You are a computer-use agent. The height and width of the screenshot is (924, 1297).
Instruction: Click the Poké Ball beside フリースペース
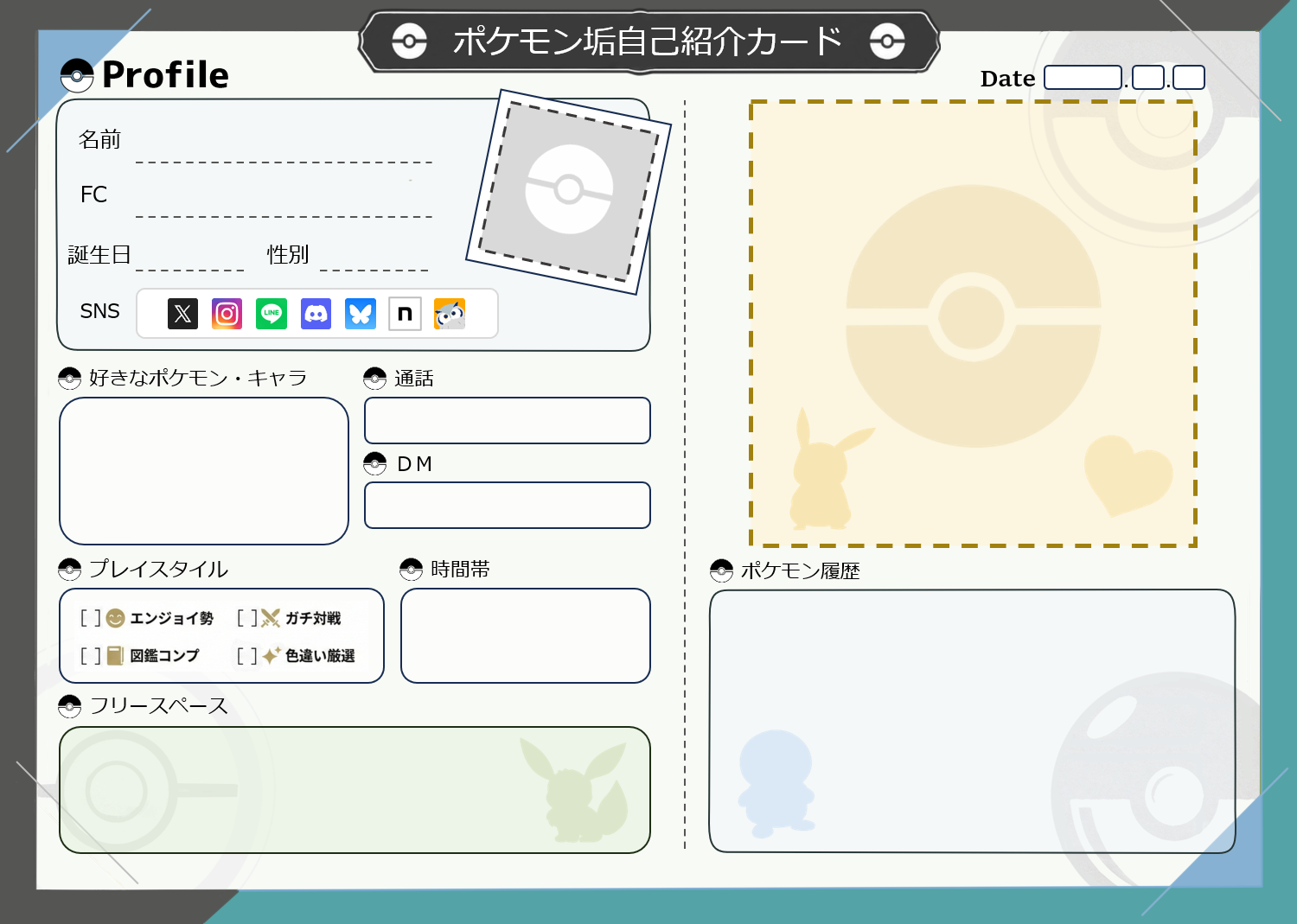(x=69, y=706)
